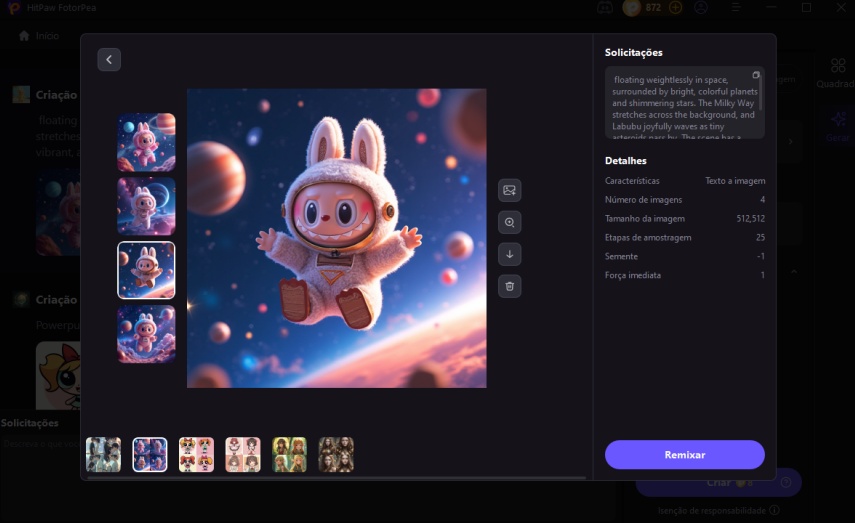Open the first history thumbnail in bottom strip
The image size is (855, 523).
(x=104, y=454)
